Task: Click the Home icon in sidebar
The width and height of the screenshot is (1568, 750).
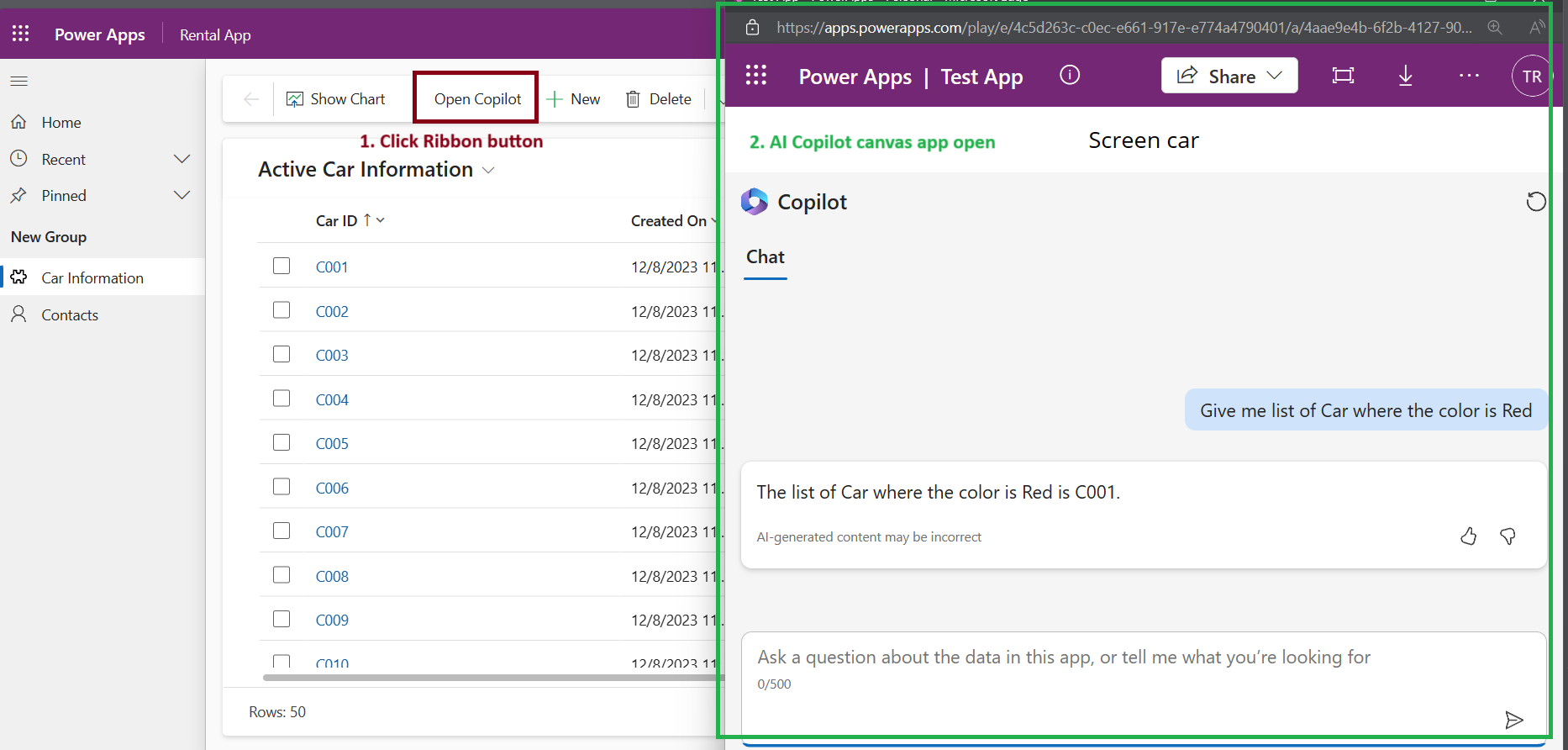Action: coord(18,122)
